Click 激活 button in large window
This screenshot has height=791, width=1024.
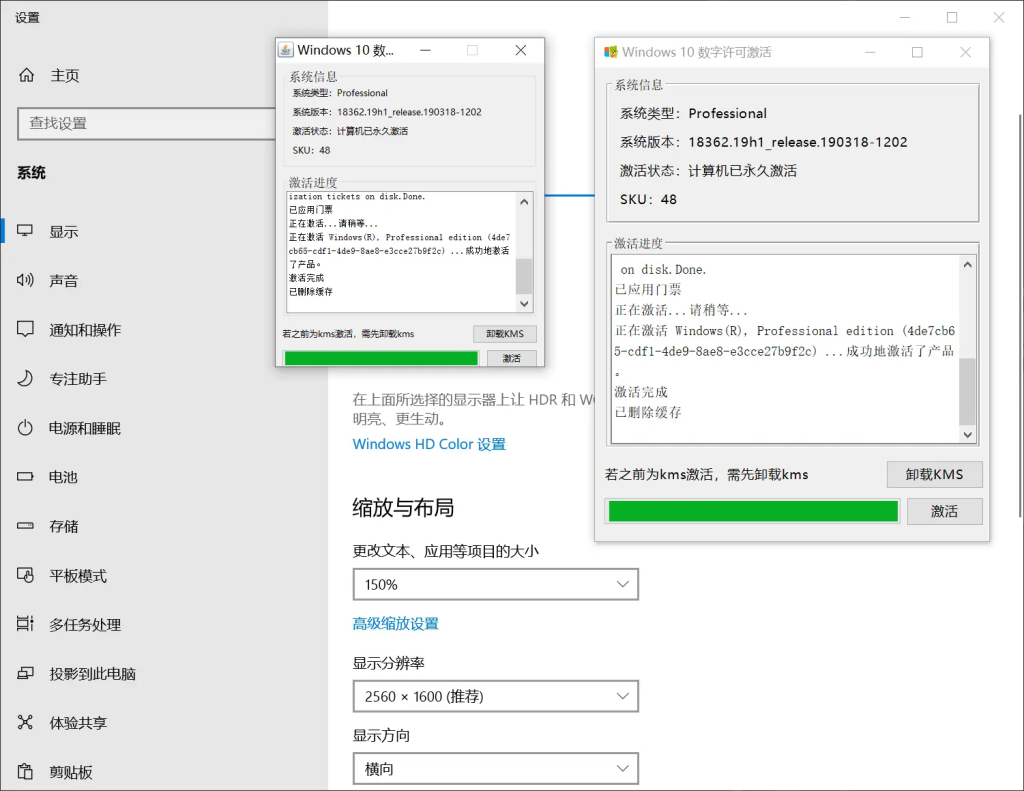[944, 511]
